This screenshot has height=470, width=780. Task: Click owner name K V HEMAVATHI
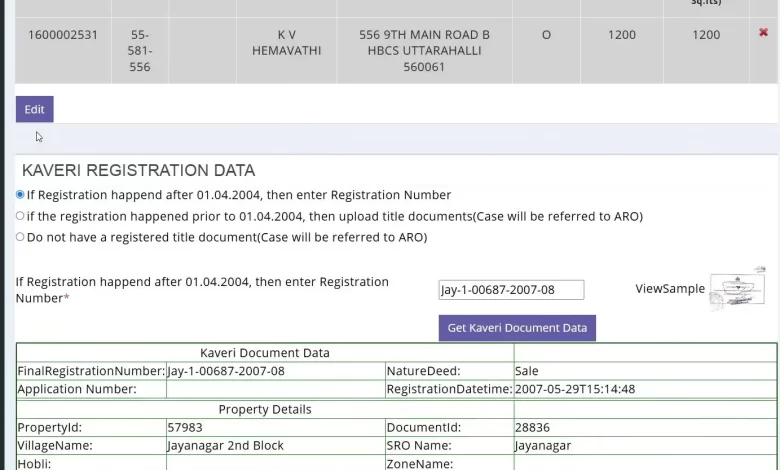[x=287, y=43]
